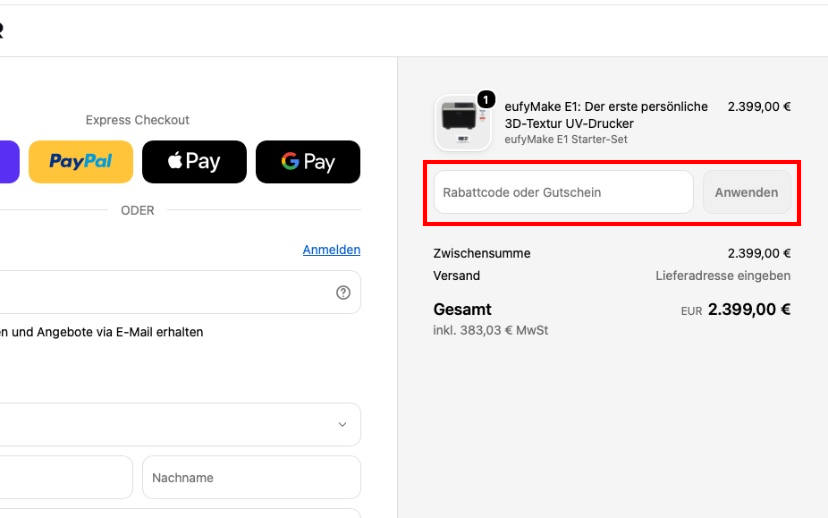Choose Google Pay express checkout
The width and height of the screenshot is (828, 518).
click(x=308, y=162)
